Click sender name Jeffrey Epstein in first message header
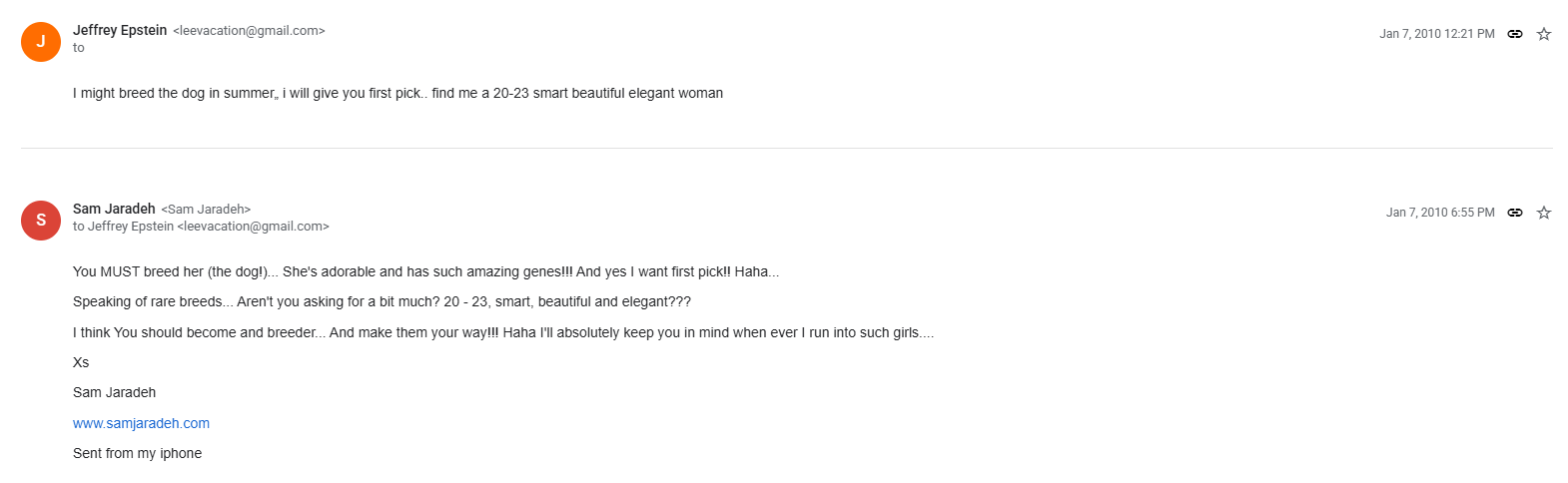The image size is (1568, 483). tap(120, 30)
